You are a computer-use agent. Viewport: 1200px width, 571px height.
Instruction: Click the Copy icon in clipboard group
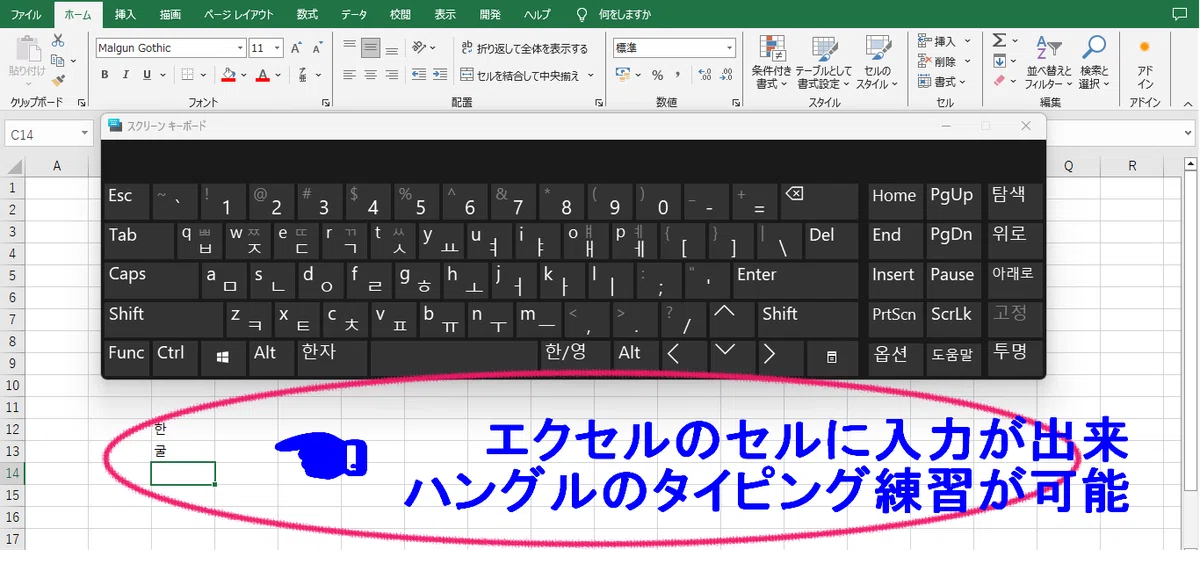tap(58, 61)
